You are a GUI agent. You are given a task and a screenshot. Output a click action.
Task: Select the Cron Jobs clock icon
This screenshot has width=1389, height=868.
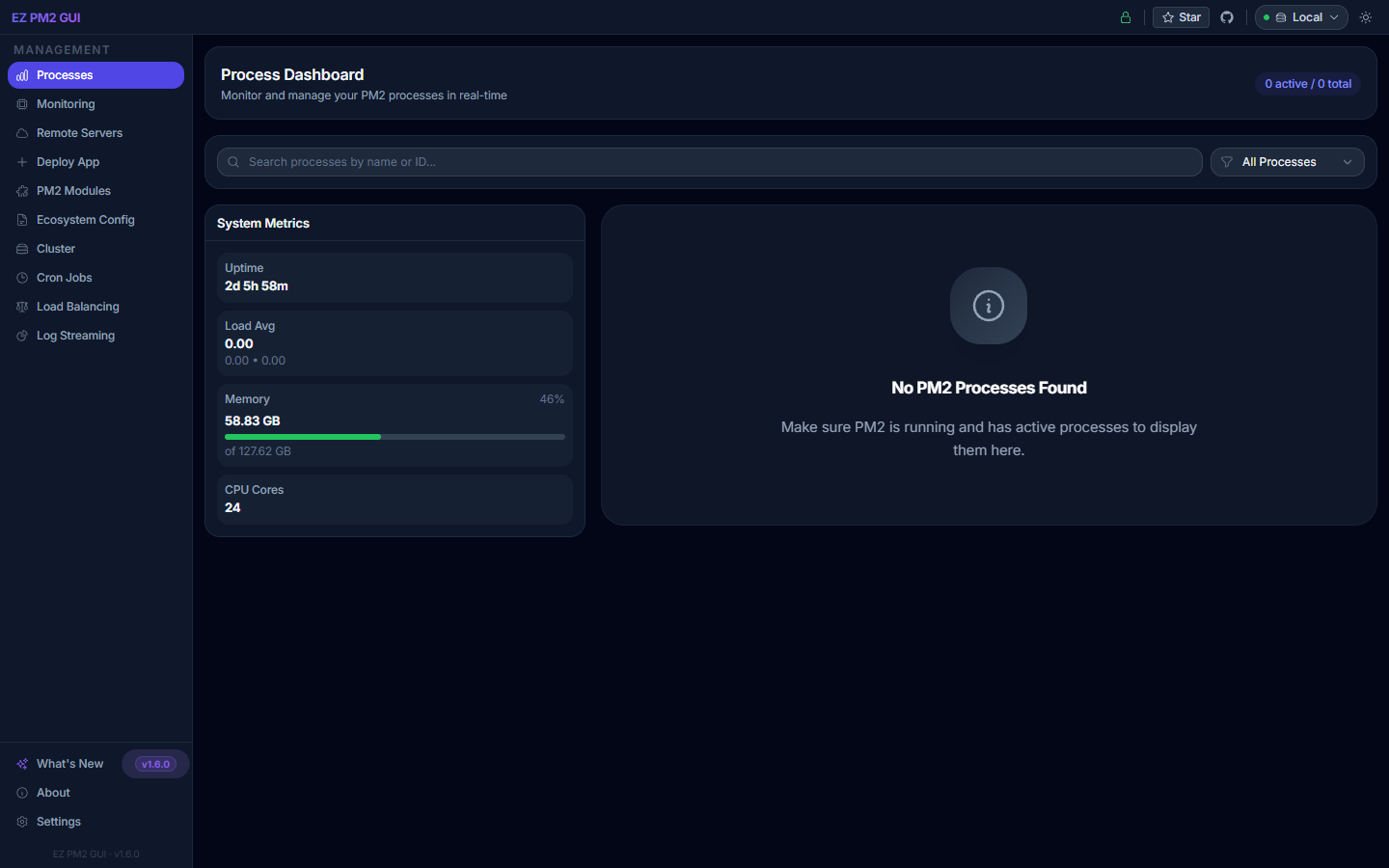(22, 277)
